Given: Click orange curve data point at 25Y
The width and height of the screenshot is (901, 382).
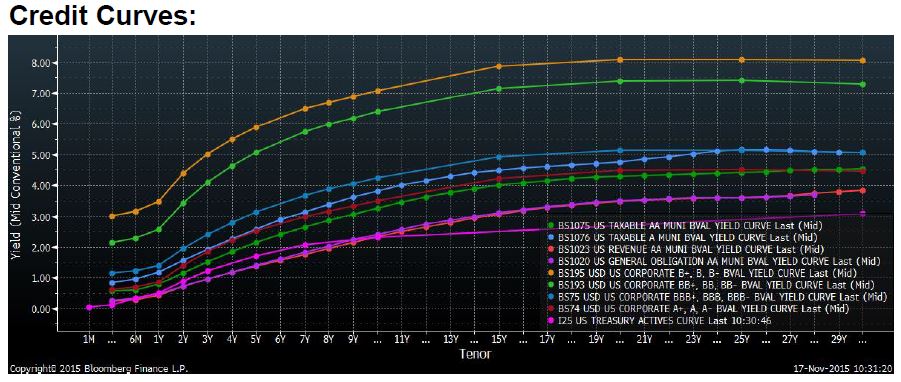Looking at the screenshot, I should pos(742,60).
